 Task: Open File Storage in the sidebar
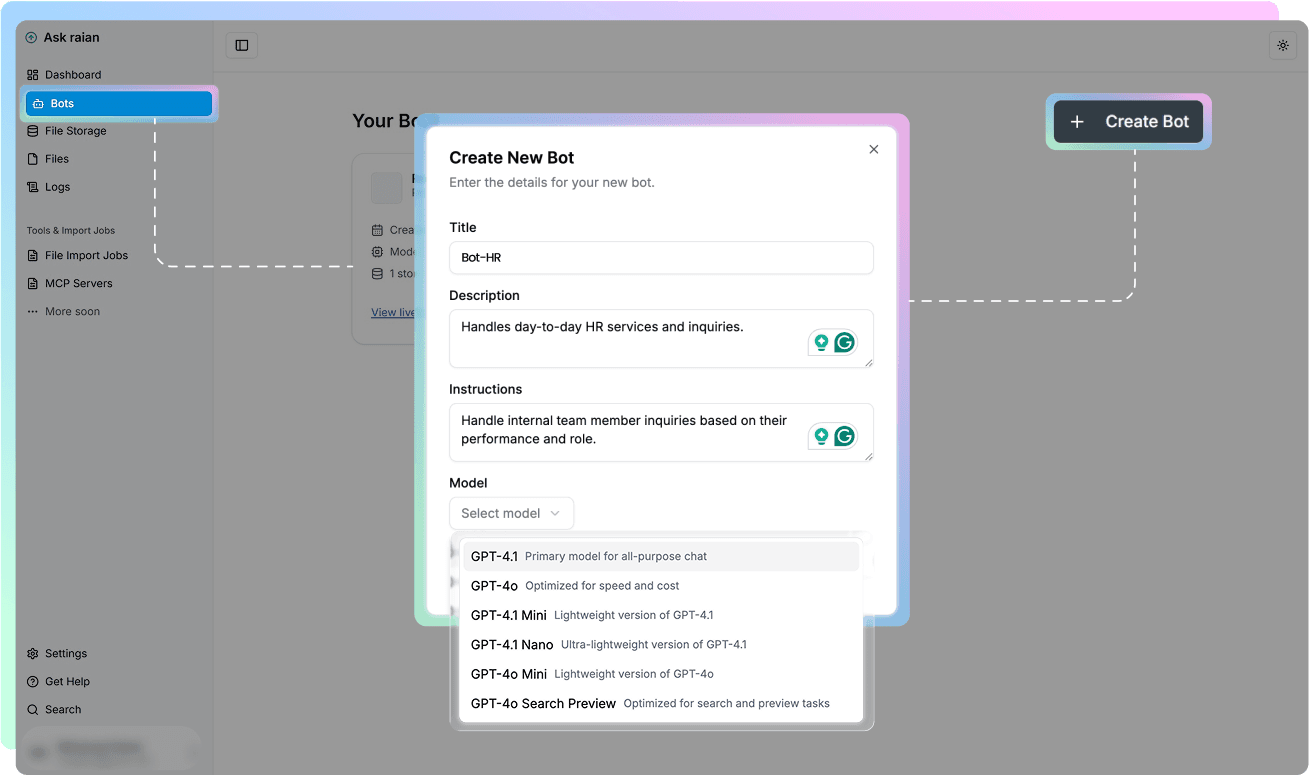click(x=75, y=131)
